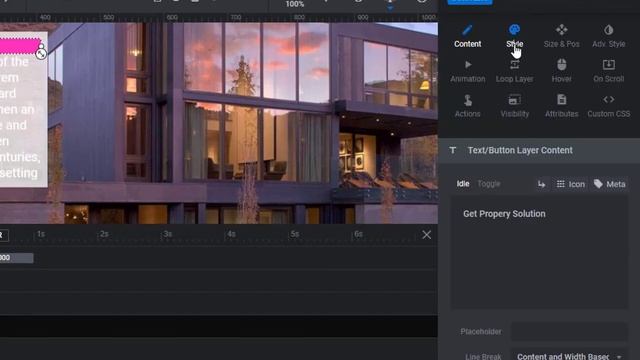This screenshot has height=360, width=640.
Task: Open the Hover settings
Action: (x=561, y=71)
